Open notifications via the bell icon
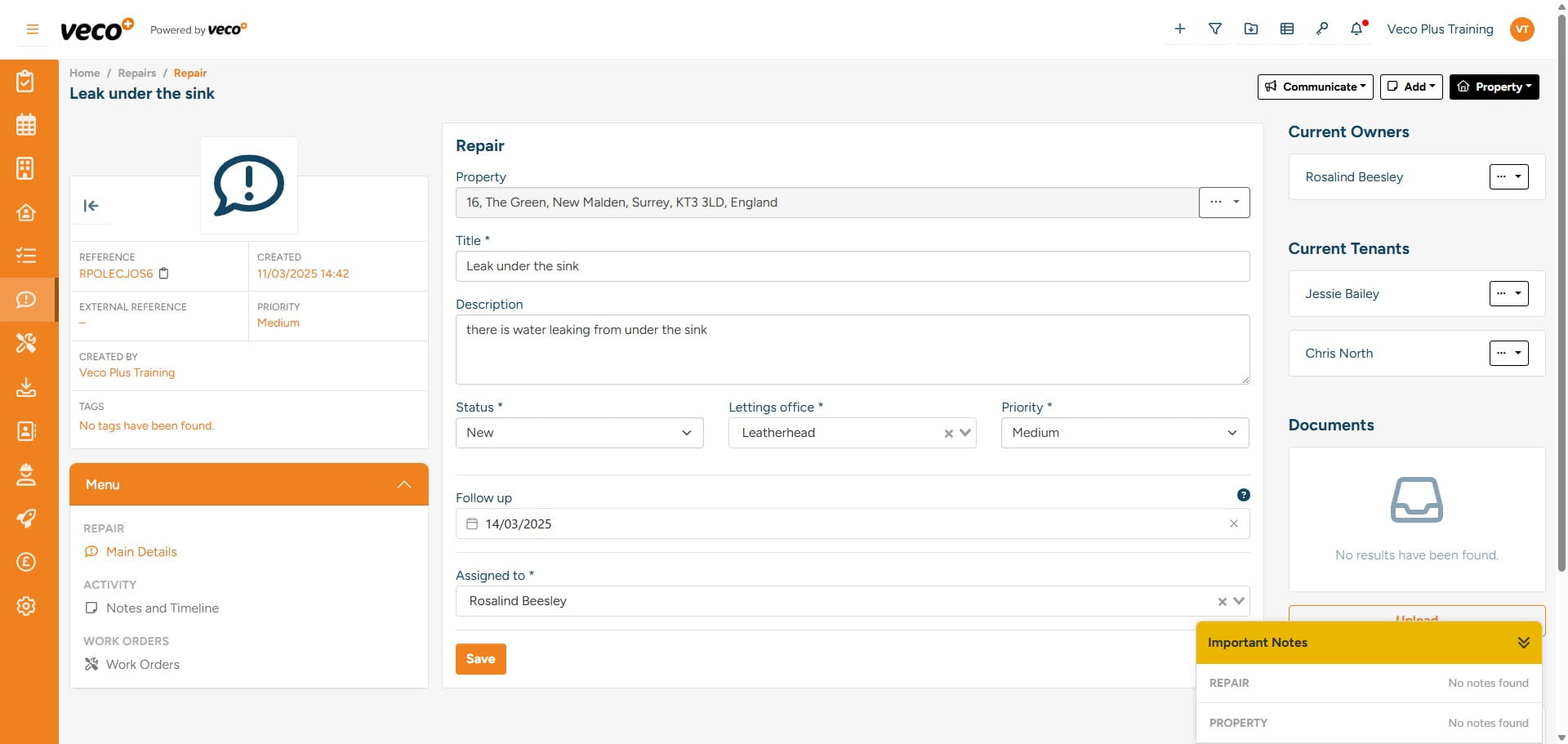The image size is (1568, 744). [1356, 29]
